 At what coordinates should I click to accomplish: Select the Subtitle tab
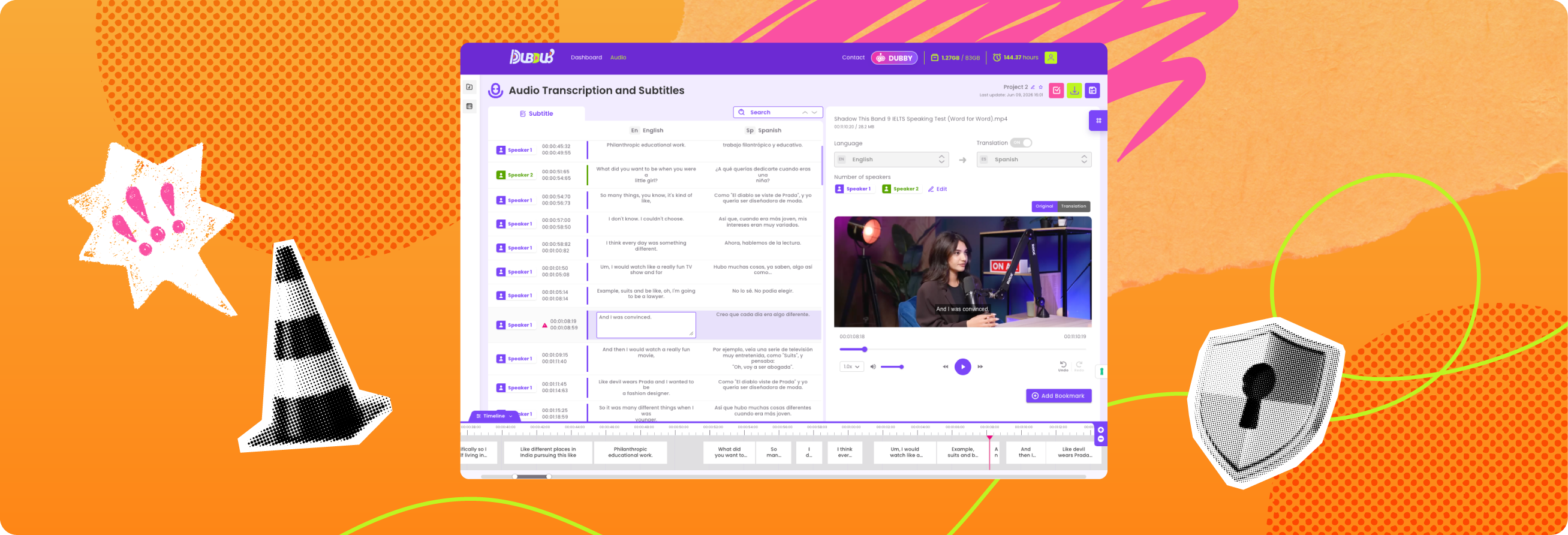536,114
